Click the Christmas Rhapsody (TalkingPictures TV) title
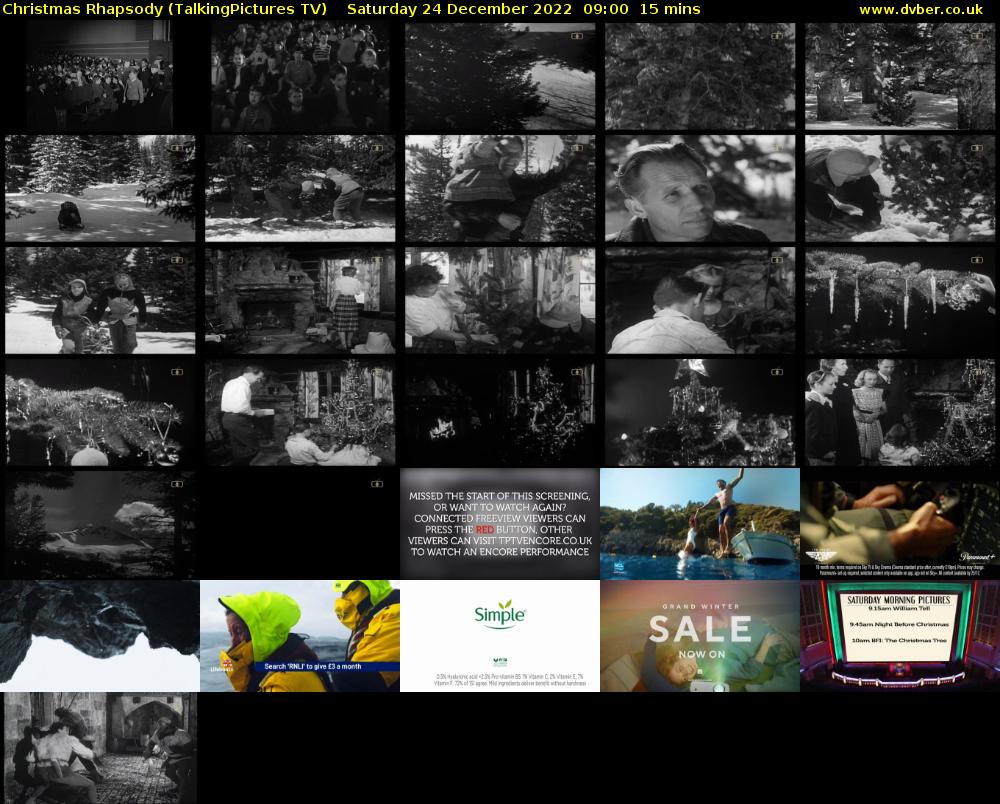Screen dimensions: 1000x804 (x=165, y=10)
